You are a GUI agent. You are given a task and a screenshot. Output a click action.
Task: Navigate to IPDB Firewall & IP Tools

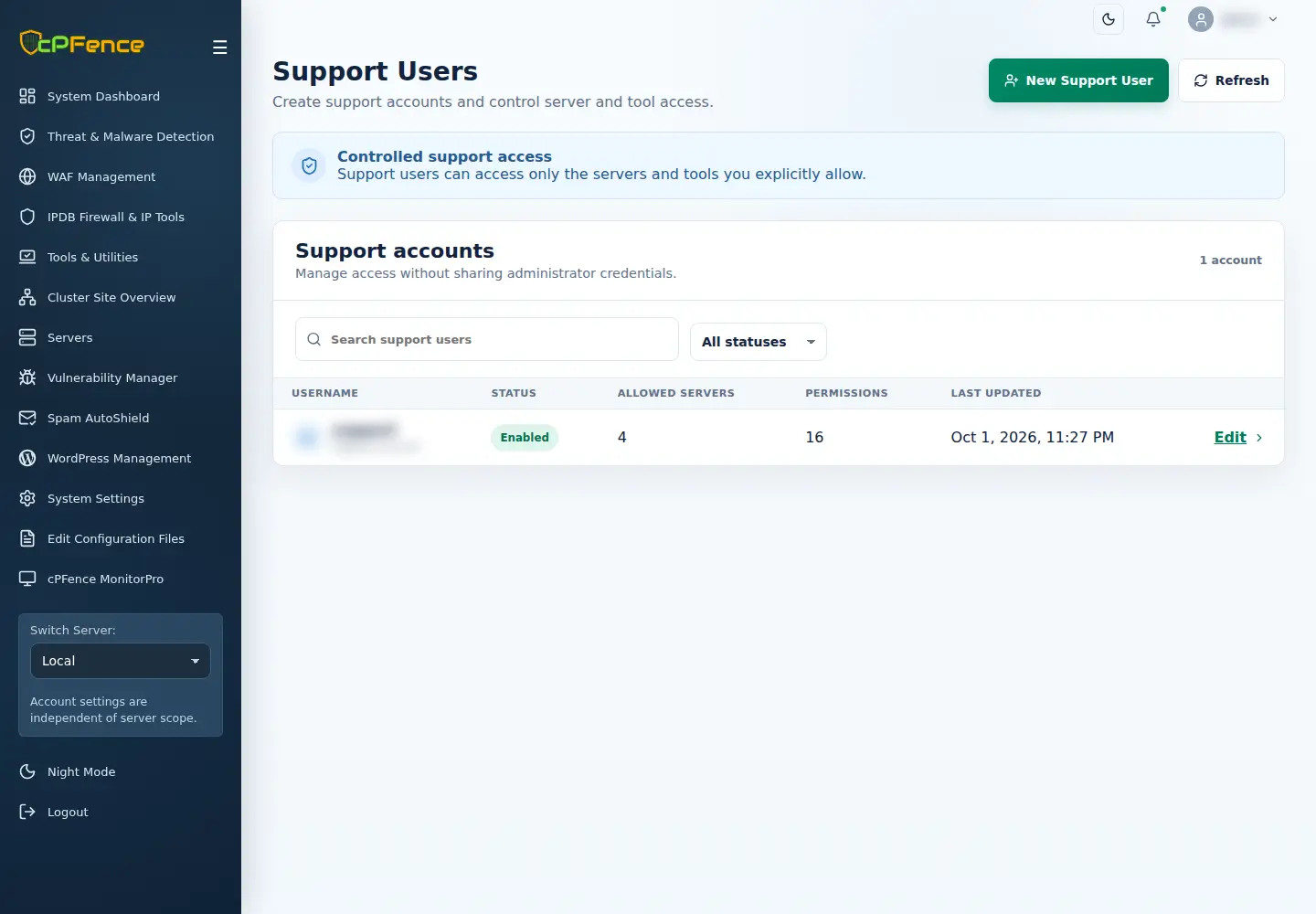tap(121, 217)
